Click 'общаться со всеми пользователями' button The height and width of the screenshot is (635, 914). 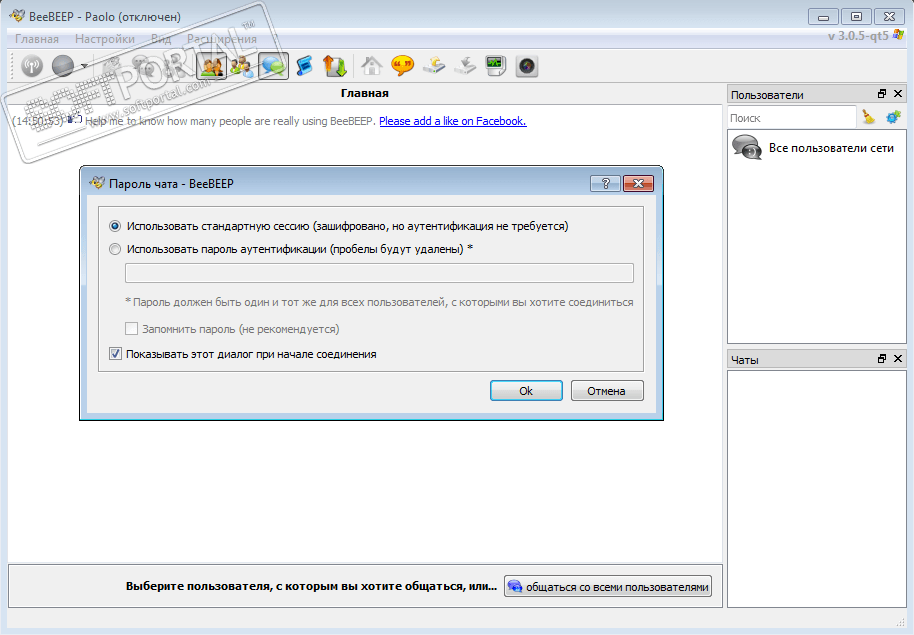coord(608,587)
